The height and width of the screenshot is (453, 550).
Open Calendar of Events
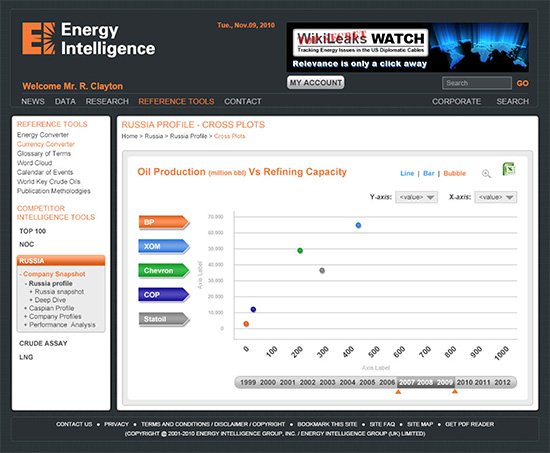tap(45, 172)
